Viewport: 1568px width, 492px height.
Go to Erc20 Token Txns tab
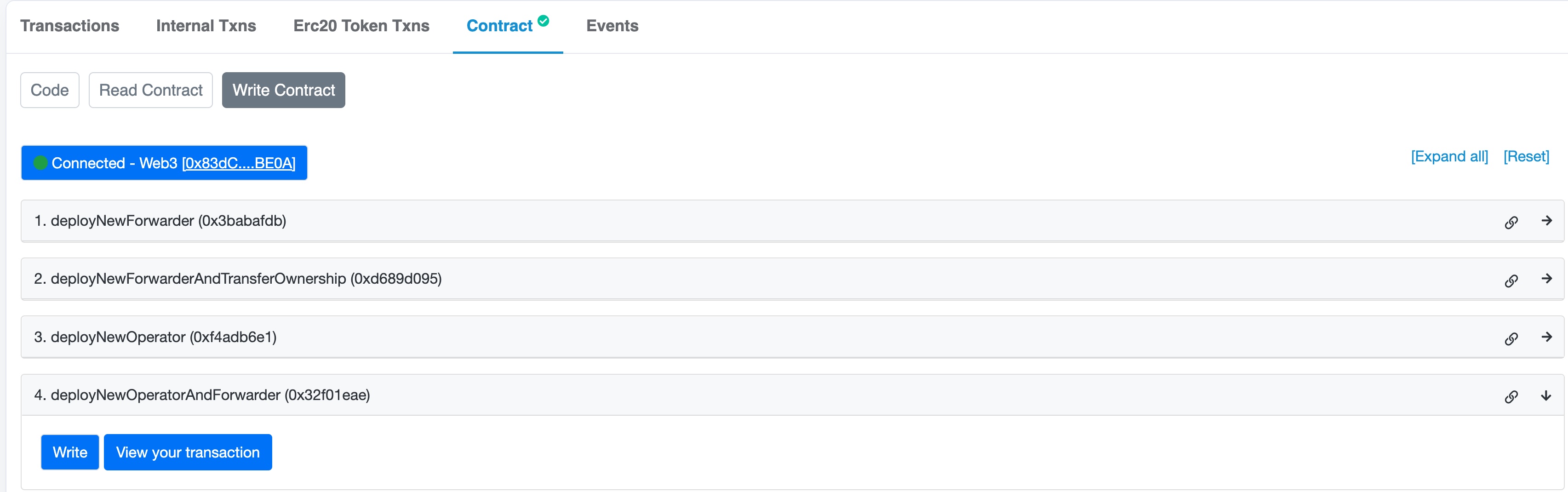click(361, 26)
